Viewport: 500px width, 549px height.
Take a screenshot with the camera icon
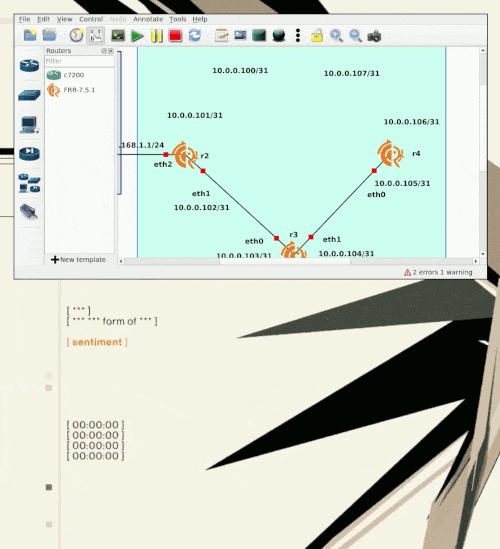coord(374,36)
